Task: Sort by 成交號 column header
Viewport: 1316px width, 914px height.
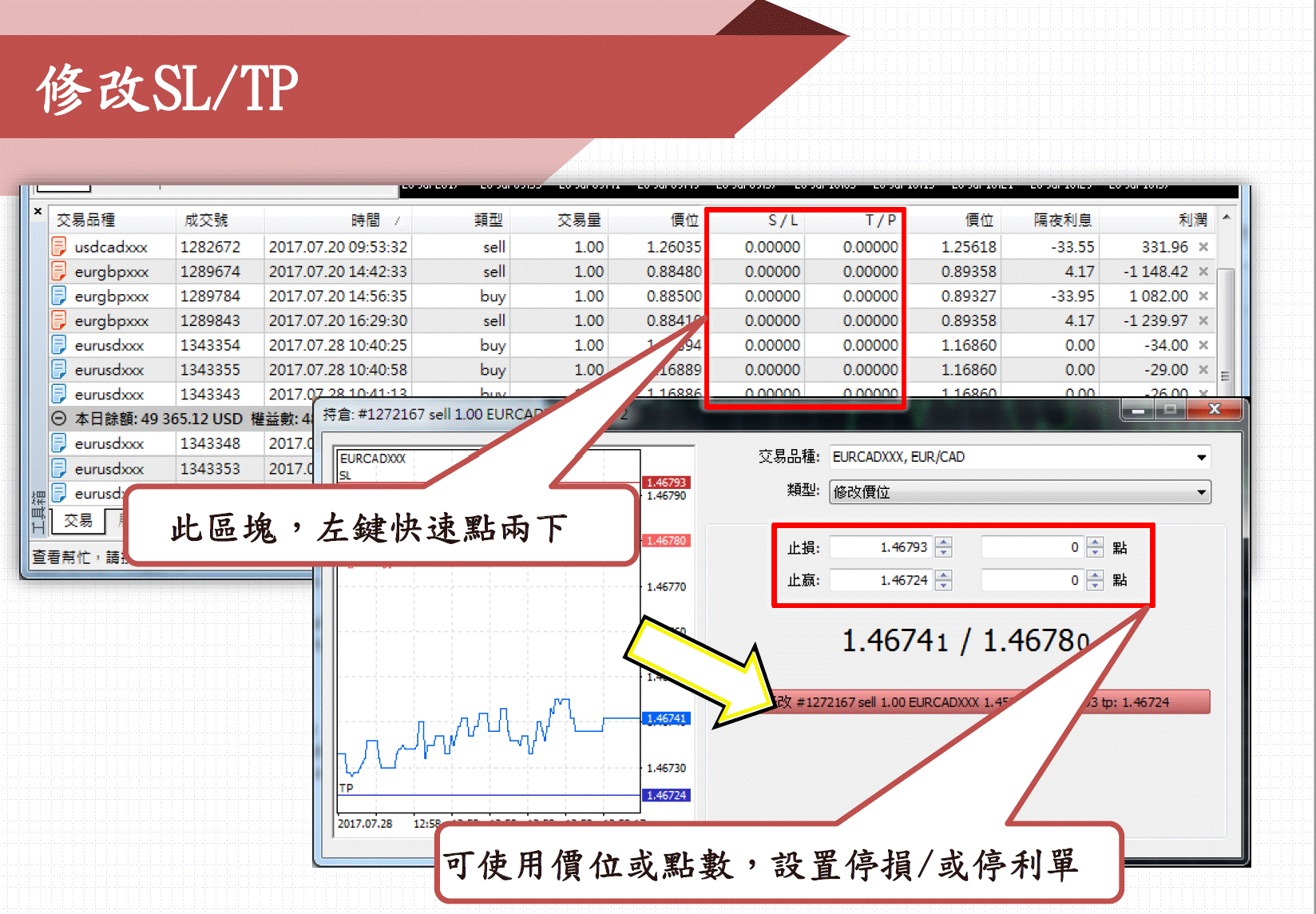Action: [x=220, y=220]
